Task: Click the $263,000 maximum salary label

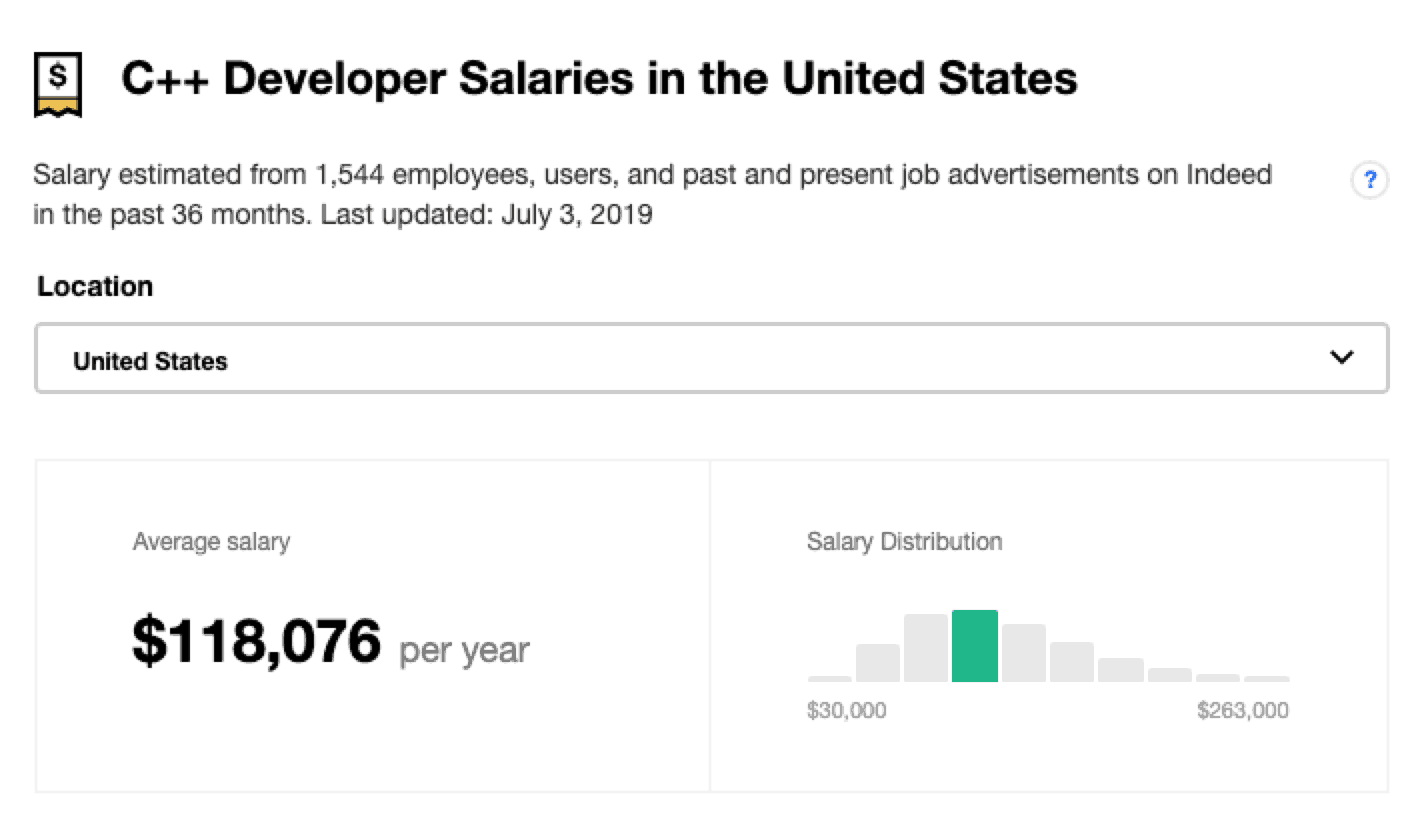Action: (x=1242, y=711)
